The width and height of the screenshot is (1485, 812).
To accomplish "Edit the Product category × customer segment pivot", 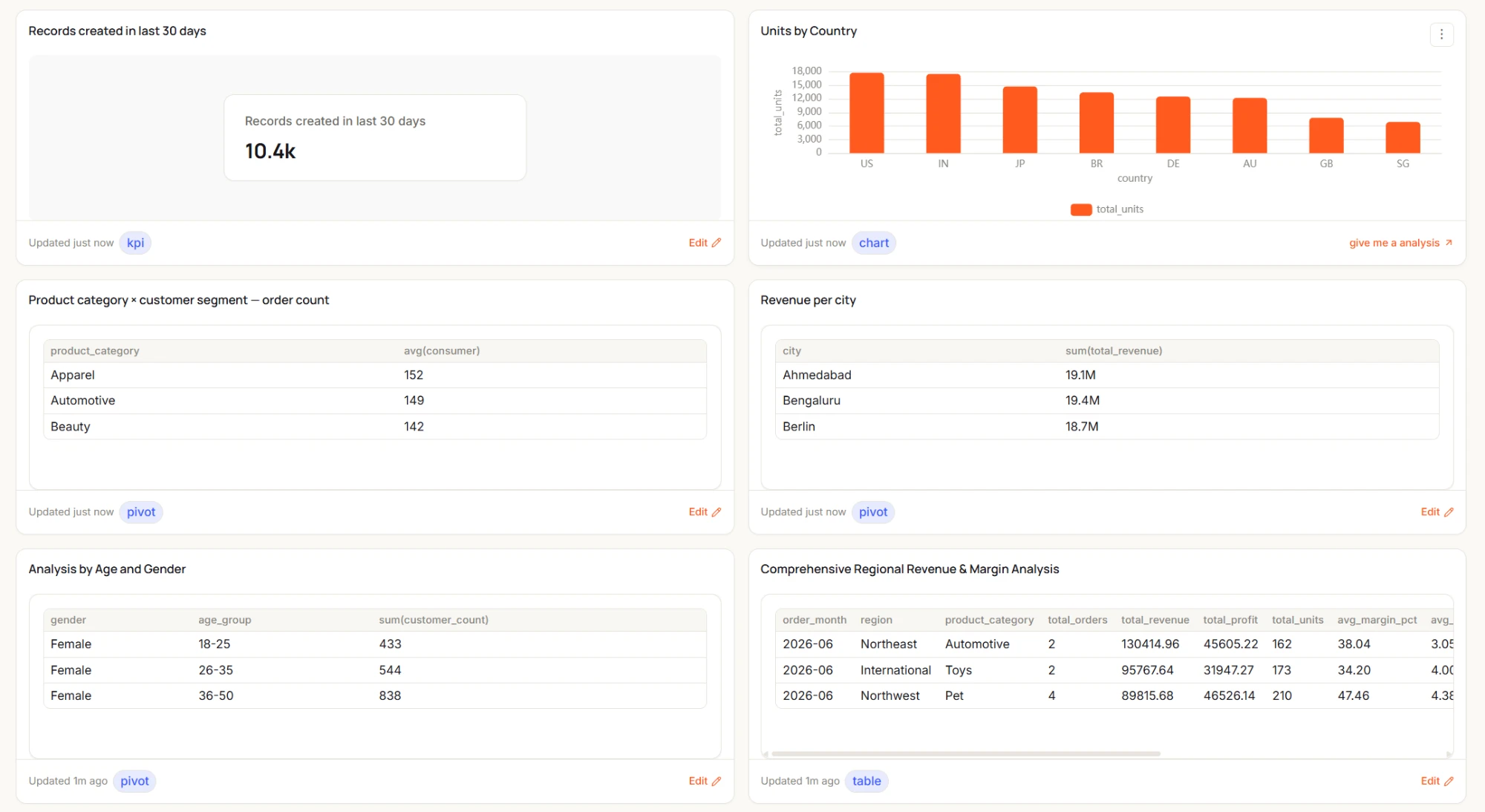I will pos(705,512).
